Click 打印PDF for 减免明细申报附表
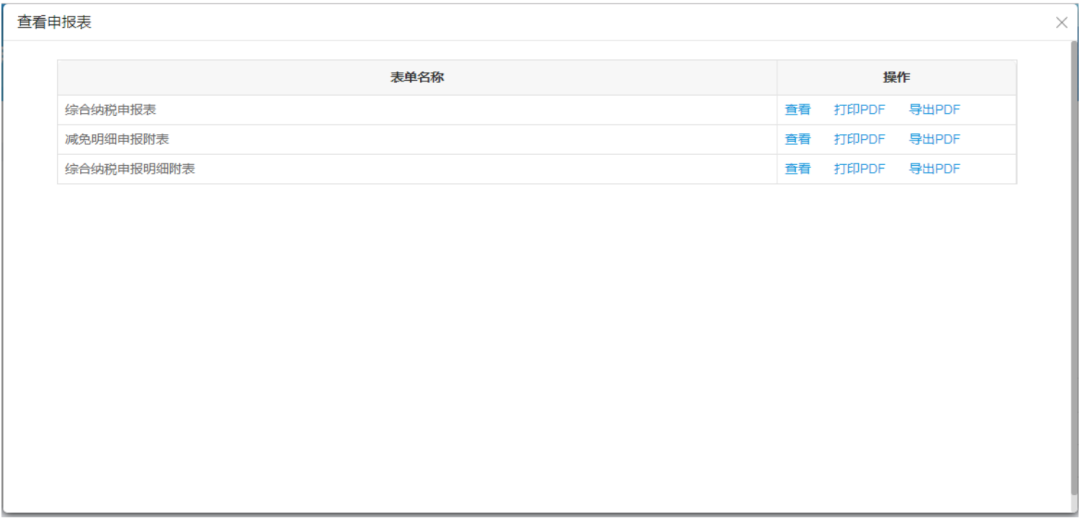 coord(859,139)
